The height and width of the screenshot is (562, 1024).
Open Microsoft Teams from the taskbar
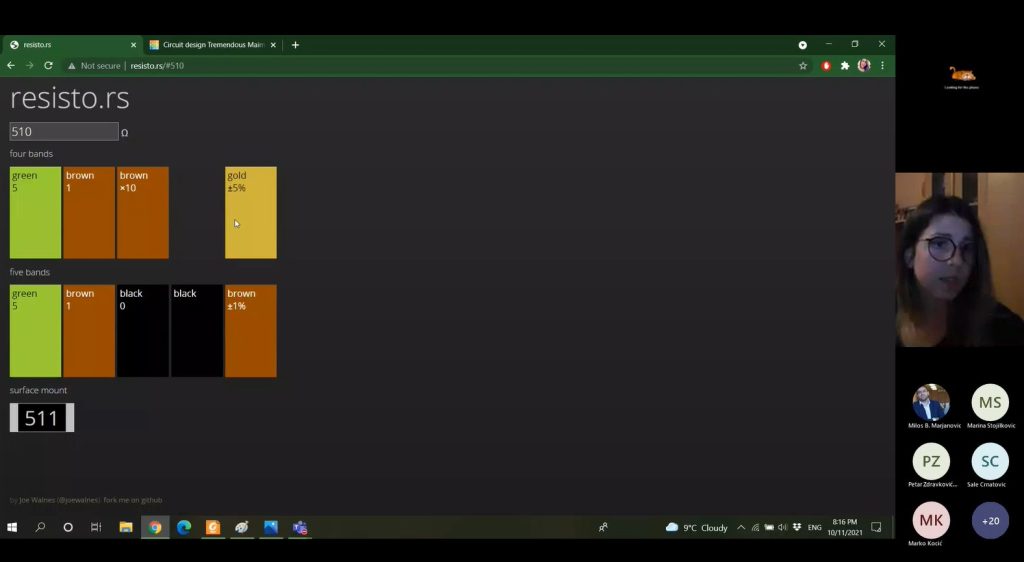coord(300,527)
